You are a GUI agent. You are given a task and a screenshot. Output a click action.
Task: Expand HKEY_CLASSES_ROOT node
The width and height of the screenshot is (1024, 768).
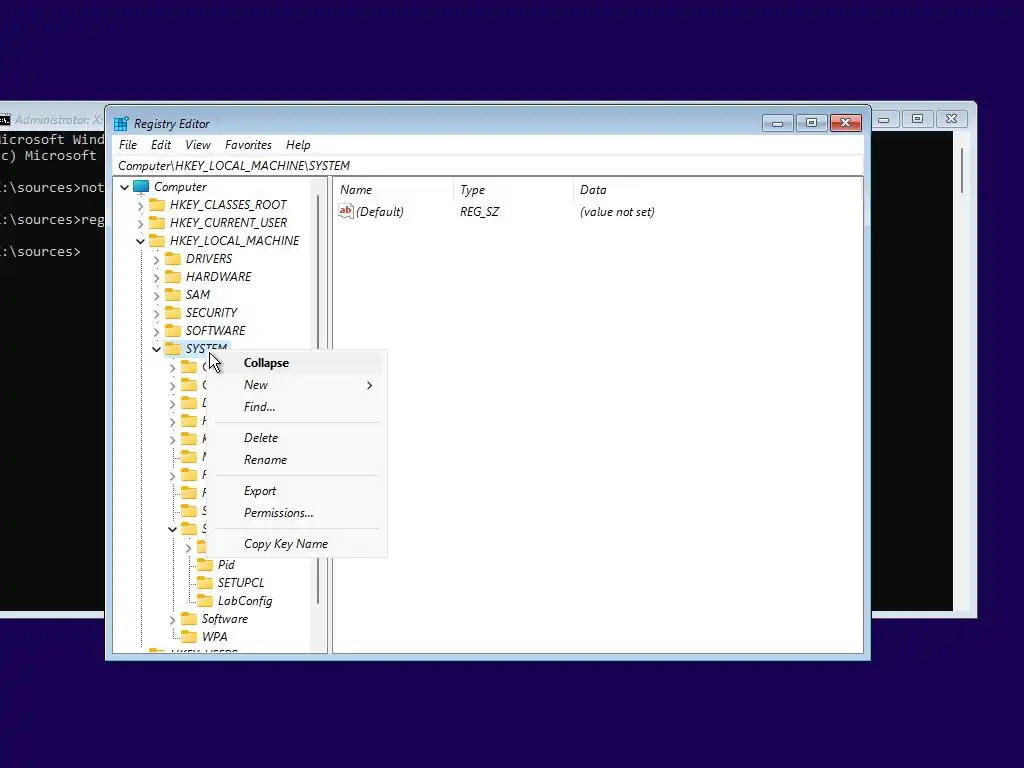point(140,206)
